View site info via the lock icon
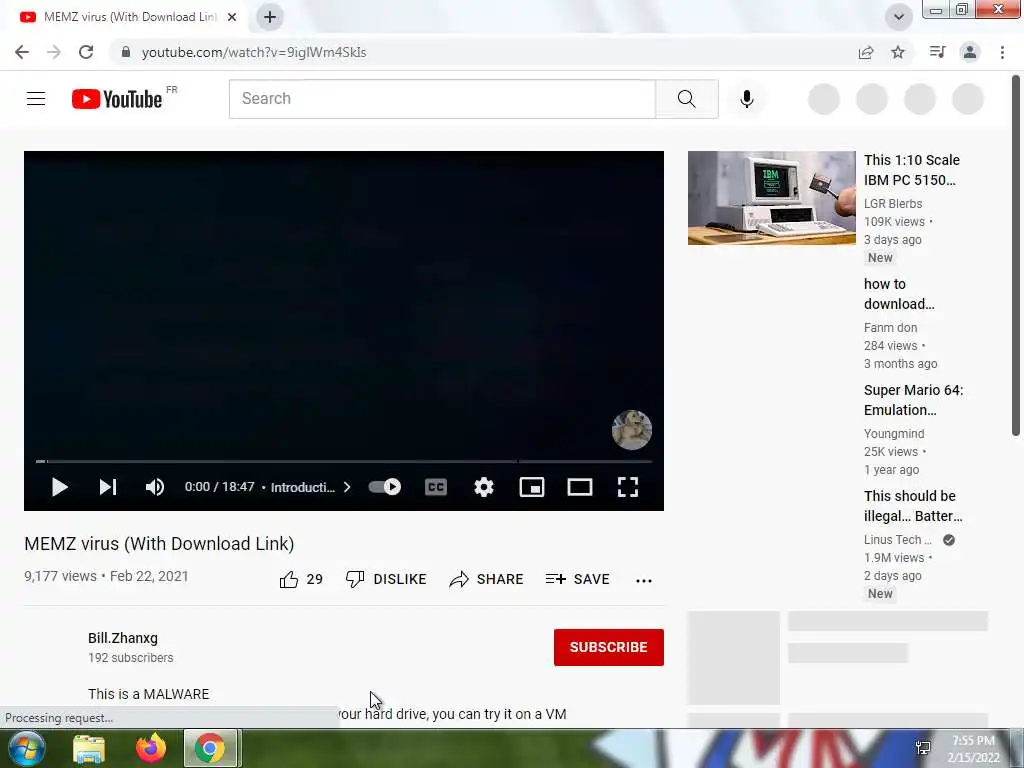 [126, 52]
